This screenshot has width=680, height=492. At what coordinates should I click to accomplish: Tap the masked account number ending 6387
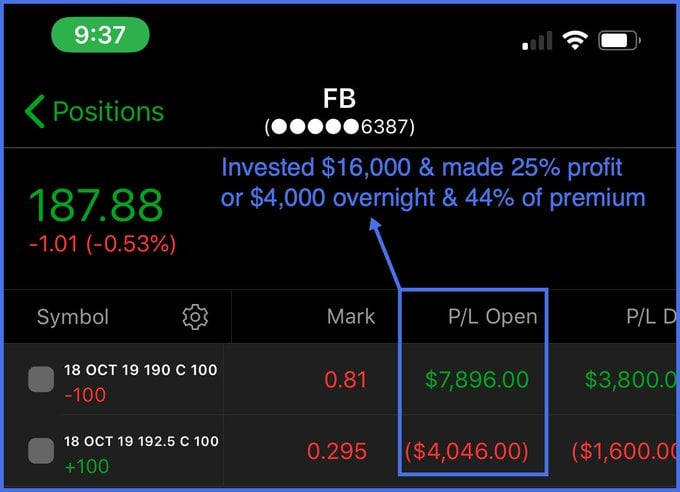[x=340, y=127]
